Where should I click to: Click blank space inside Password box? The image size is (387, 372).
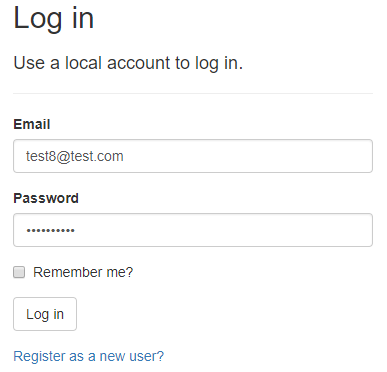[223, 230]
